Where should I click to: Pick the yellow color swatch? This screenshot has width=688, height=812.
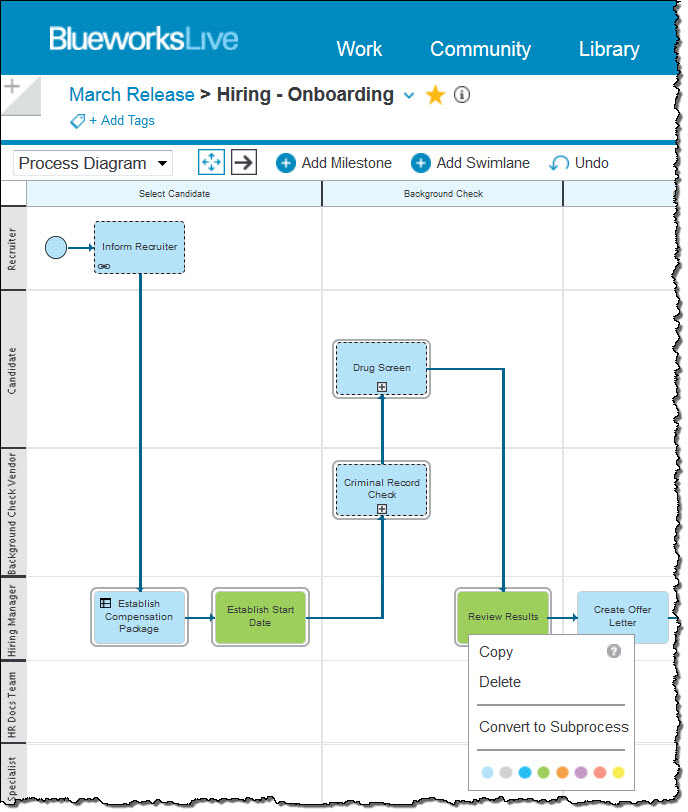click(x=619, y=773)
